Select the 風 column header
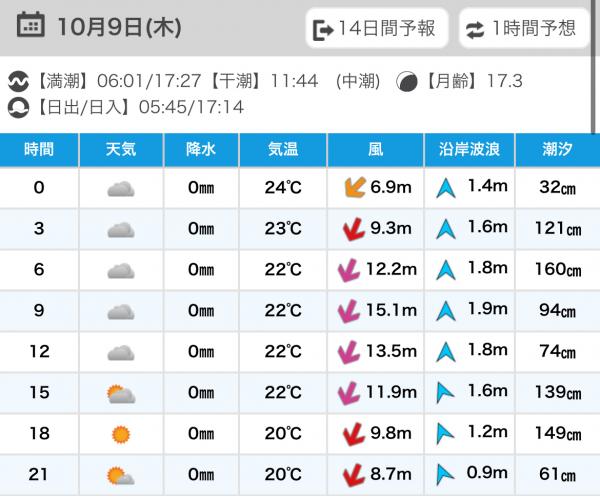This screenshot has height=498, width=600. (x=375, y=150)
